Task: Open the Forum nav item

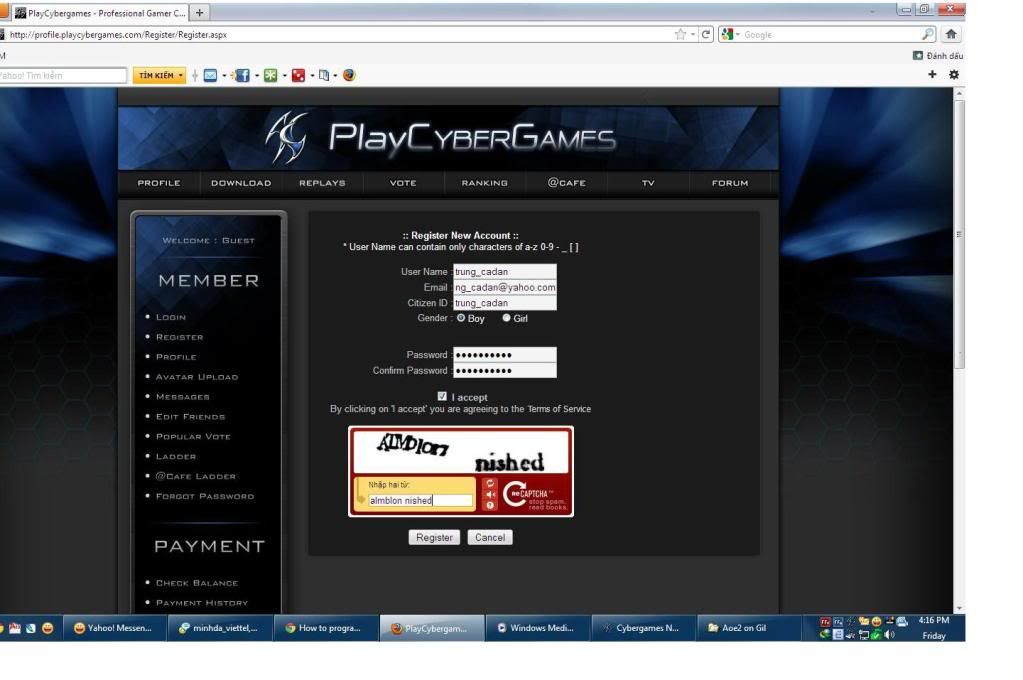Action: pyautogui.click(x=730, y=183)
